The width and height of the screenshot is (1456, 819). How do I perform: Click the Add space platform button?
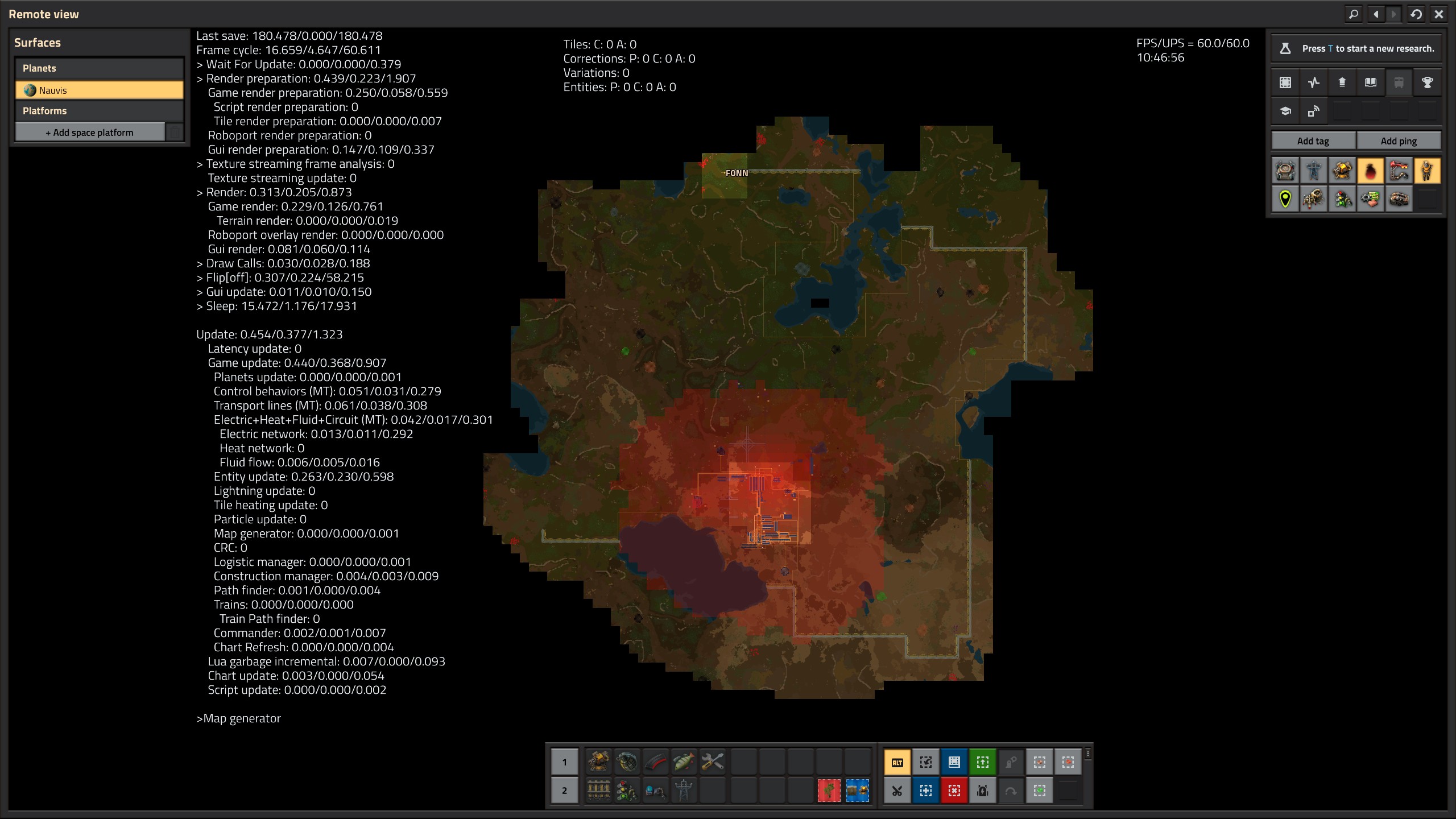tap(90, 132)
